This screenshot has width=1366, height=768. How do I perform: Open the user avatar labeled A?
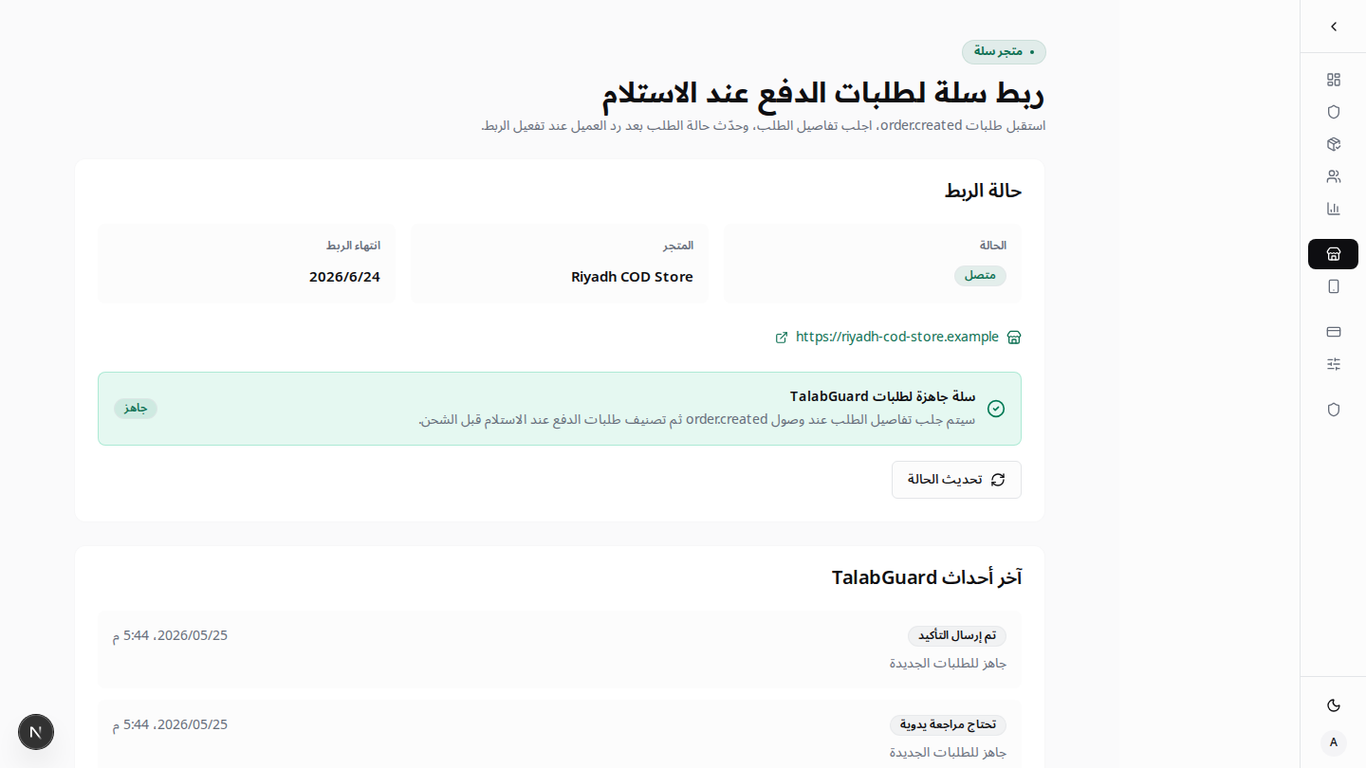(x=1333, y=743)
